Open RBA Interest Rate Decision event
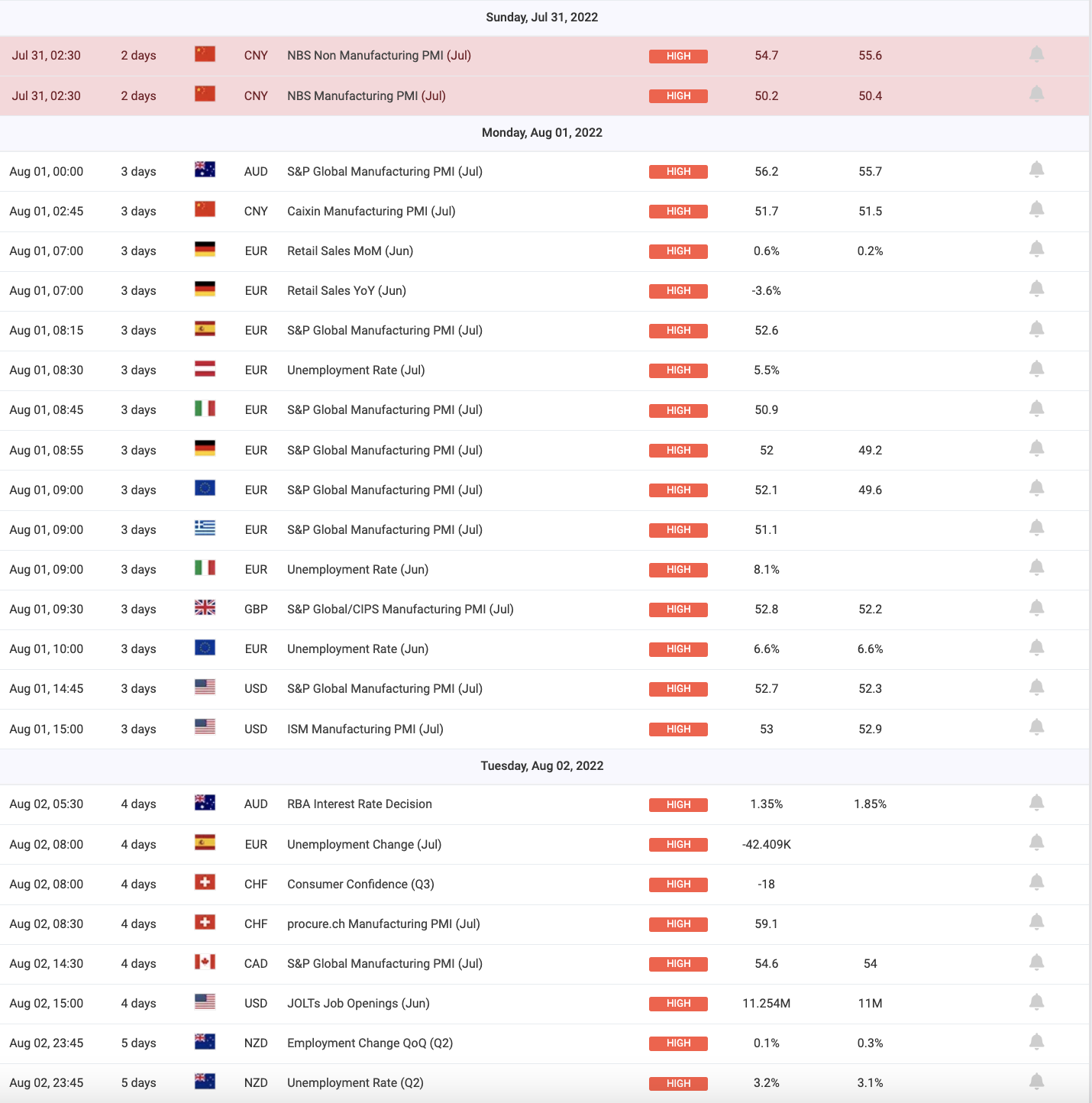 360,804
